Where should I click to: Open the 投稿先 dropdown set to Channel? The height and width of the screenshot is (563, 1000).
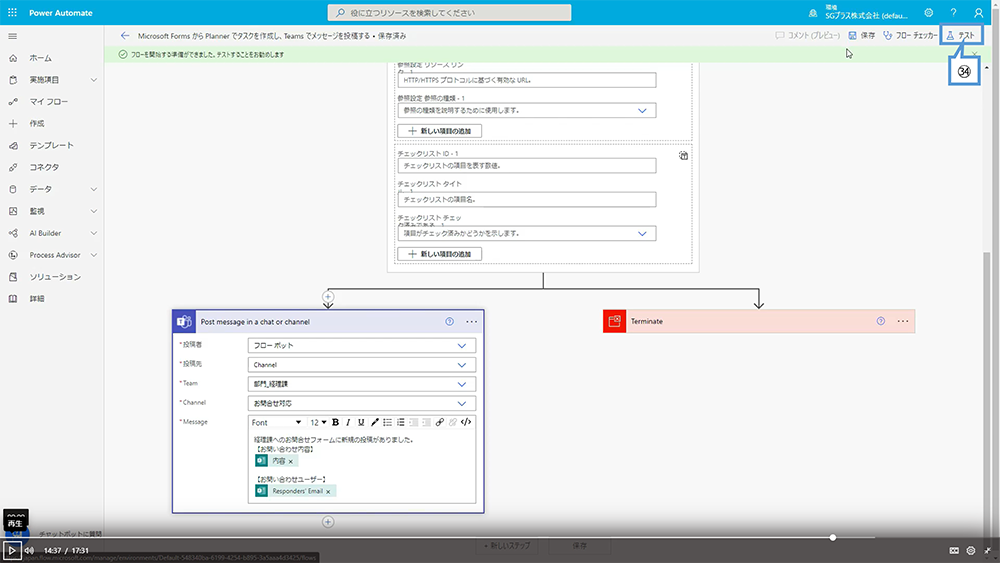(361, 365)
